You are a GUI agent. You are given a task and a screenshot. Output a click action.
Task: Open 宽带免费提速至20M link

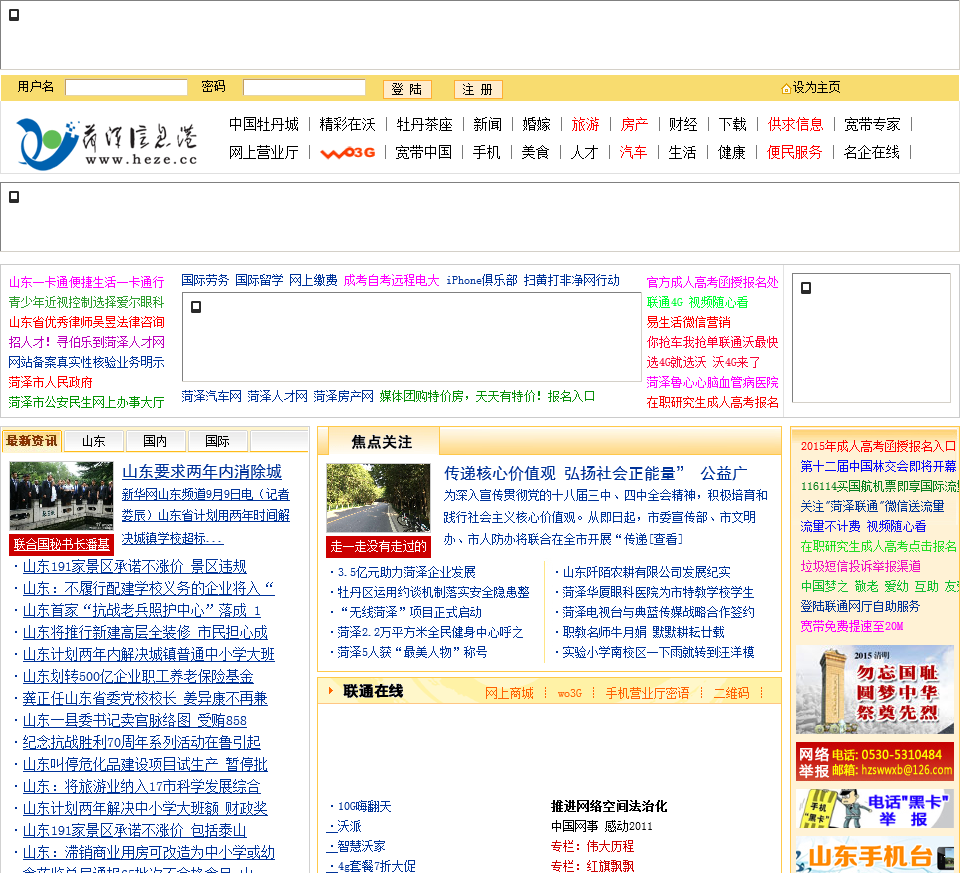tap(852, 626)
